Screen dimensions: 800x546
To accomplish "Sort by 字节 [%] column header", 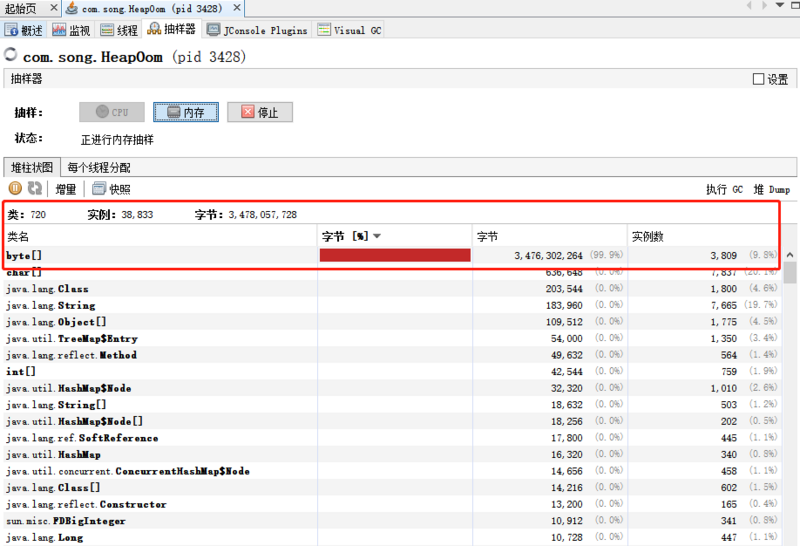I will (x=394, y=236).
